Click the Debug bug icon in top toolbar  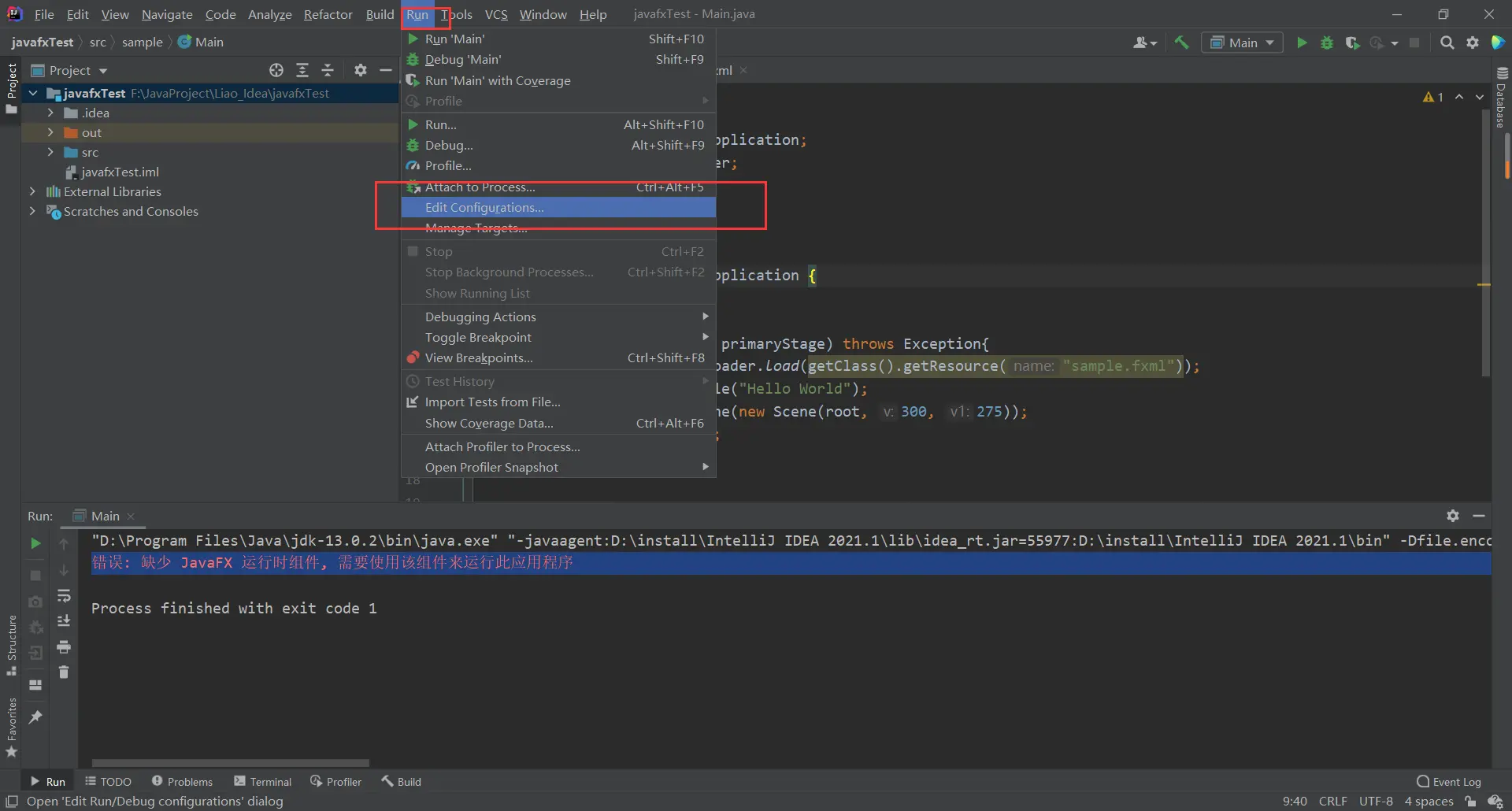click(x=1327, y=43)
